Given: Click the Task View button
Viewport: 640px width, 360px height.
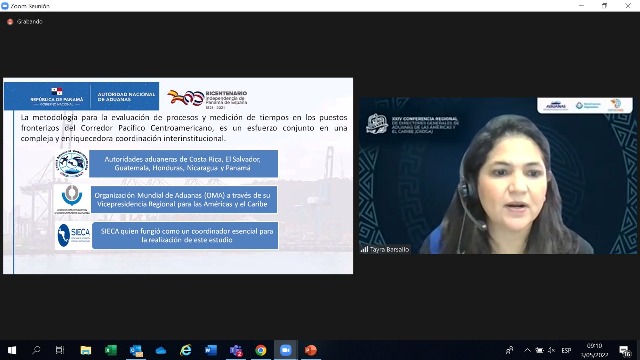Looking at the screenshot, I should (x=60, y=350).
